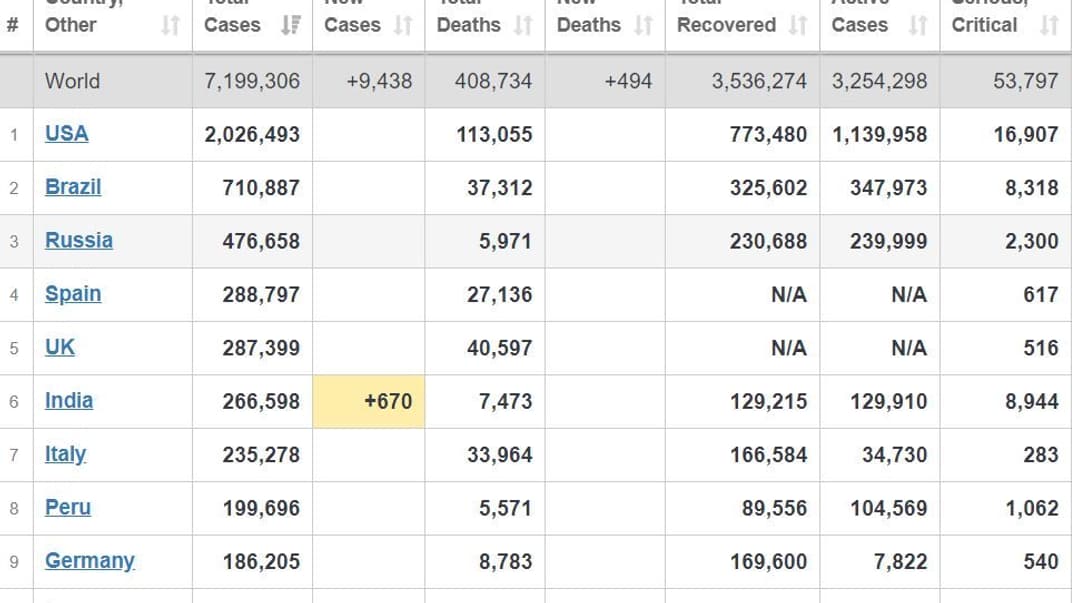
Task: Sort by New Cases using its arrow icon
Action: point(403,25)
